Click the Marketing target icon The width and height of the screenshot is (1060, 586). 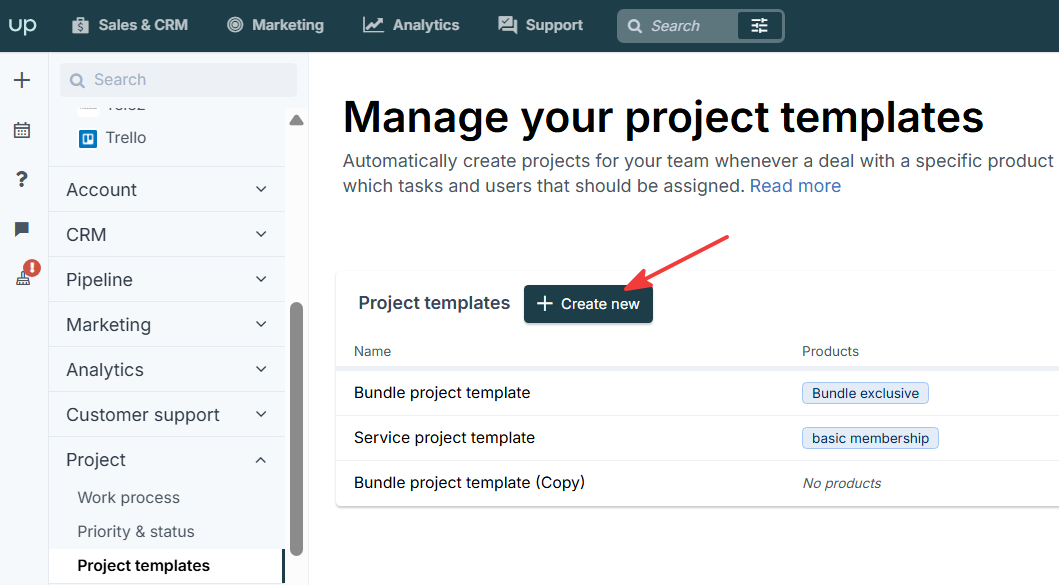point(235,25)
